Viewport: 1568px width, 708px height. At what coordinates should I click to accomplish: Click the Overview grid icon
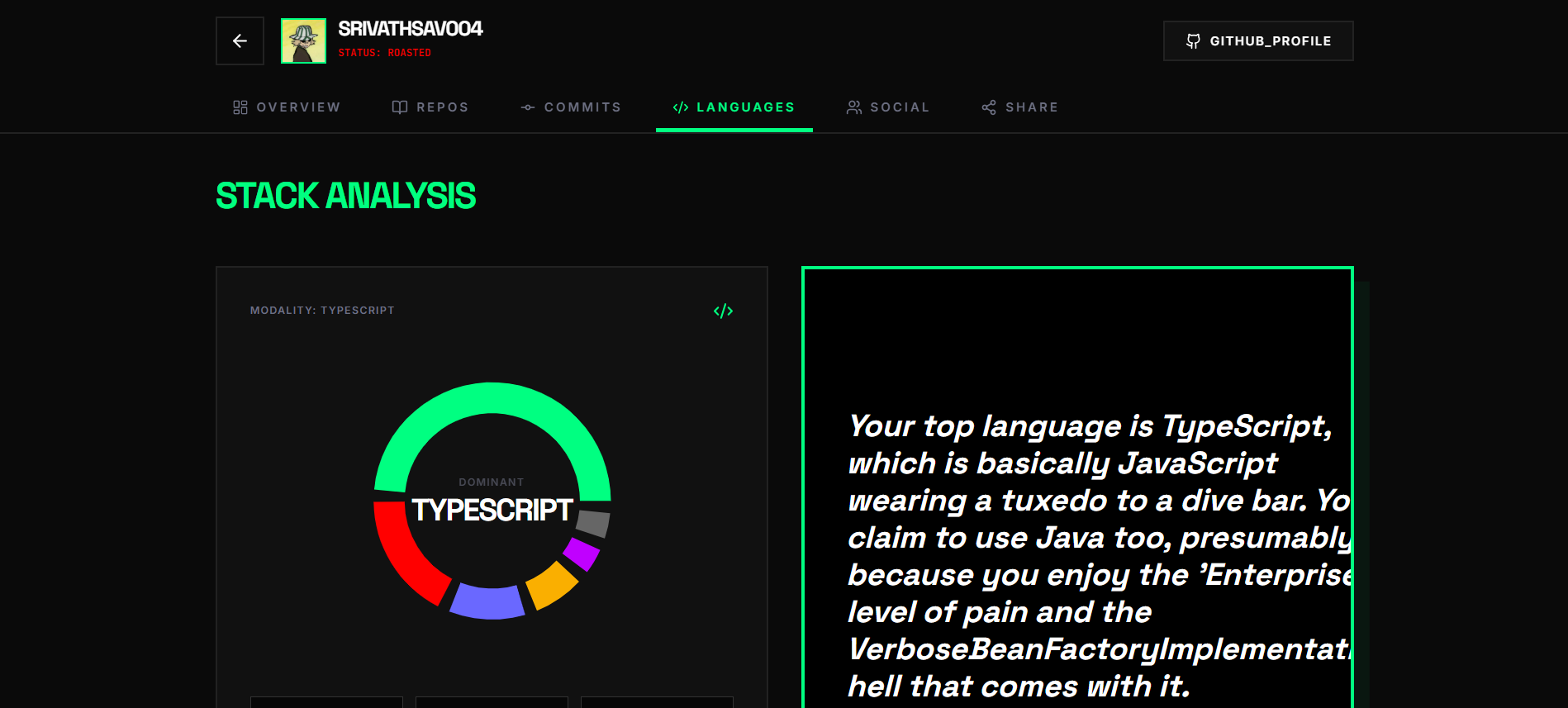[240, 107]
